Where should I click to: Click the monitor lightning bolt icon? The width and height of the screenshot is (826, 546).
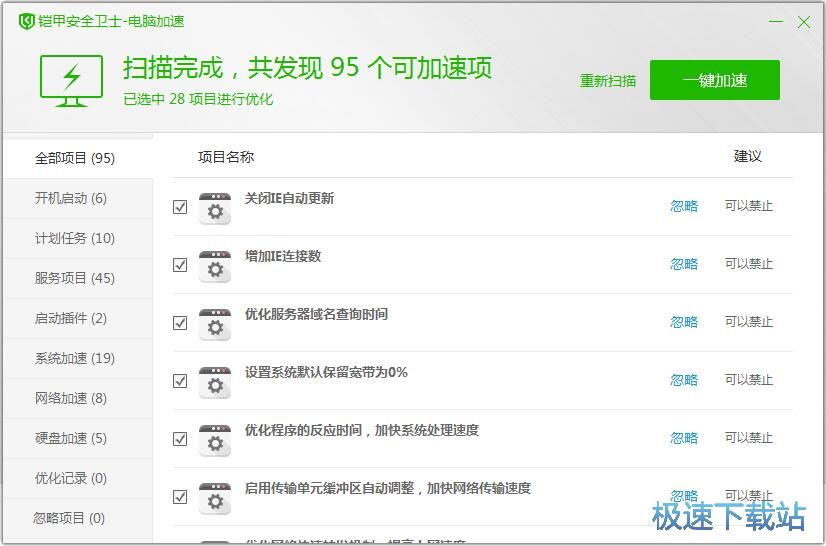(71, 80)
